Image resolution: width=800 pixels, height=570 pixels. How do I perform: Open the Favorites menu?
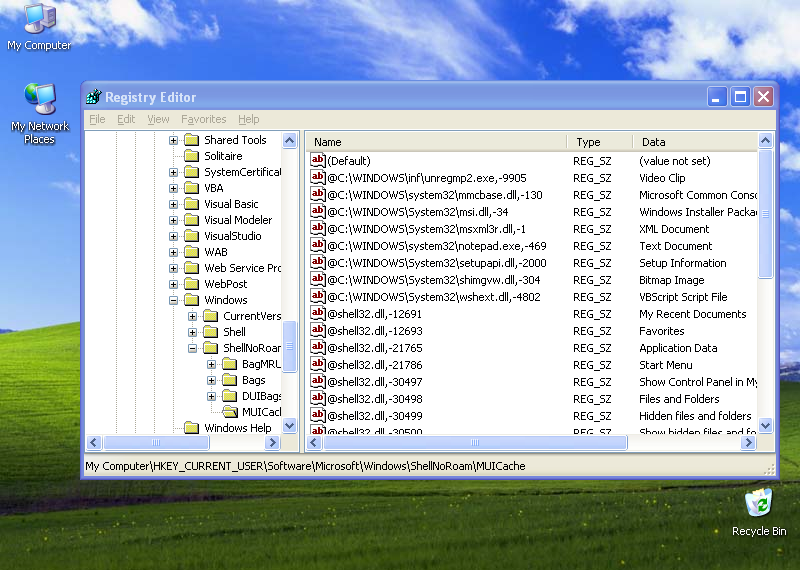coord(204,119)
